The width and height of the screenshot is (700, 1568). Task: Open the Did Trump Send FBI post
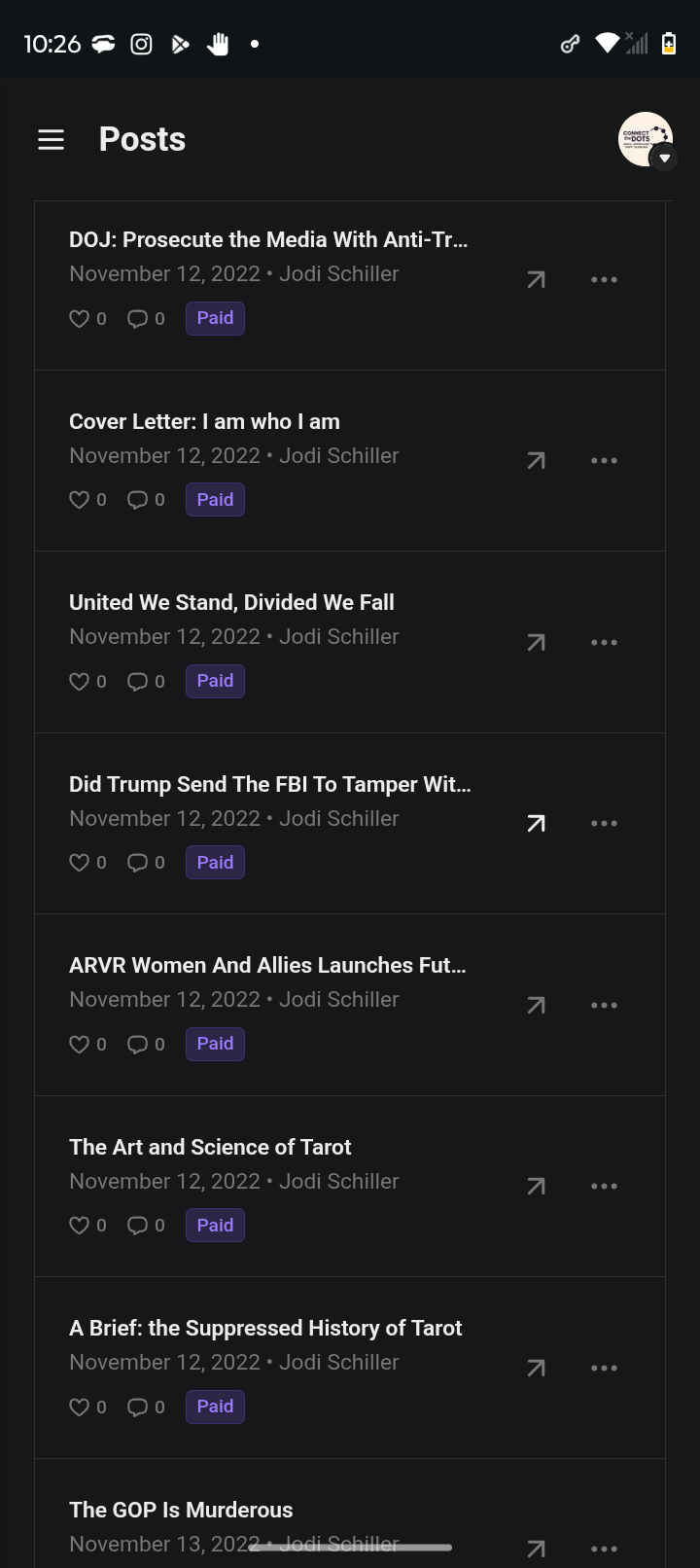[270, 785]
